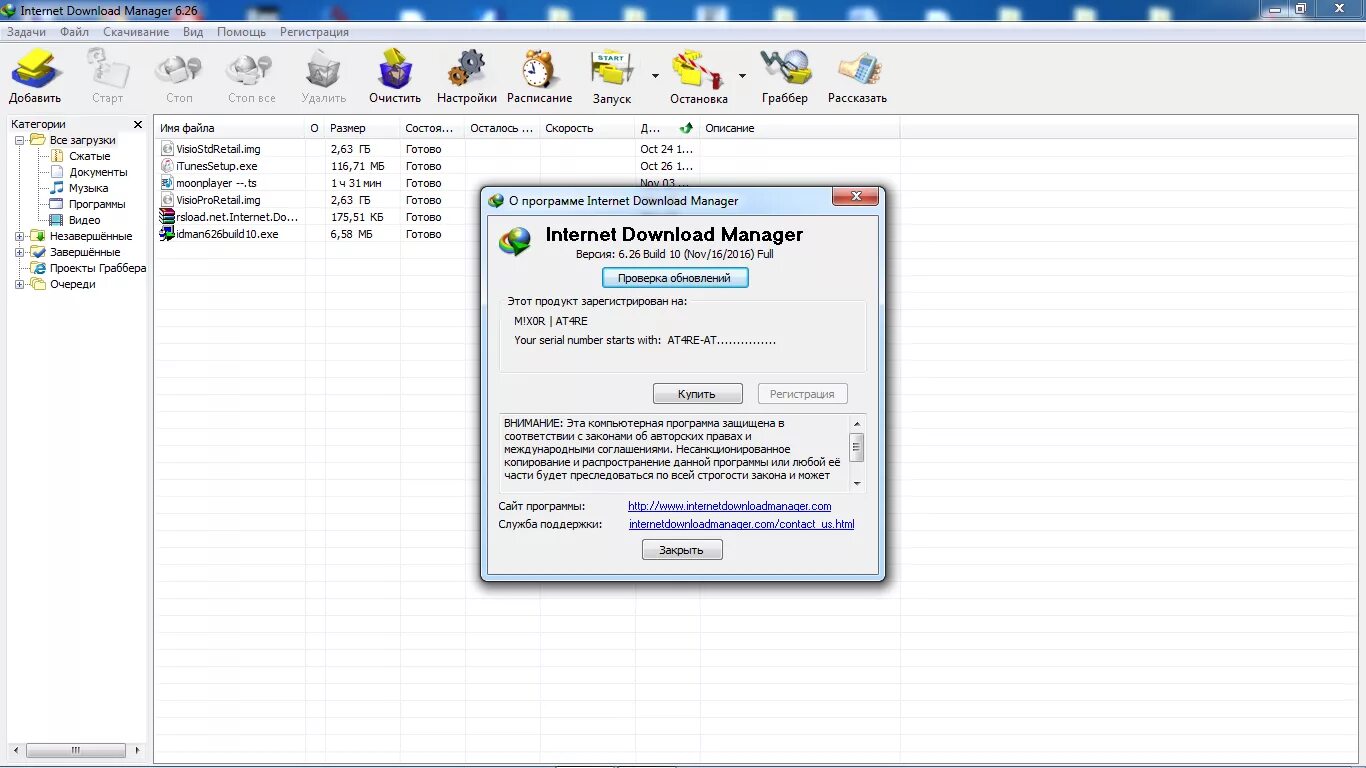Click the Стоп toolbar icon

tap(179, 70)
